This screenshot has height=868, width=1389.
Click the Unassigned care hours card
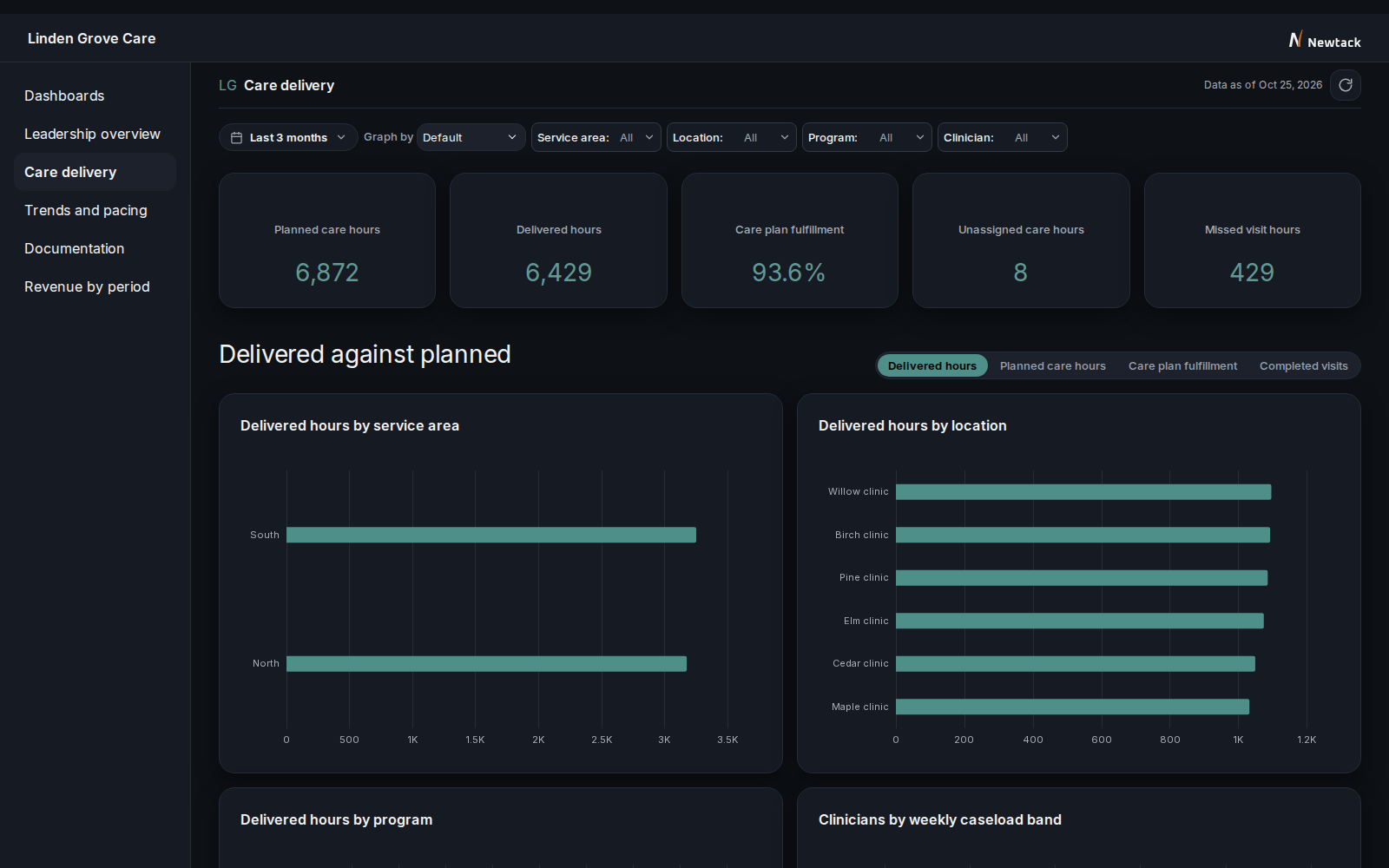(x=1021, y=240)
